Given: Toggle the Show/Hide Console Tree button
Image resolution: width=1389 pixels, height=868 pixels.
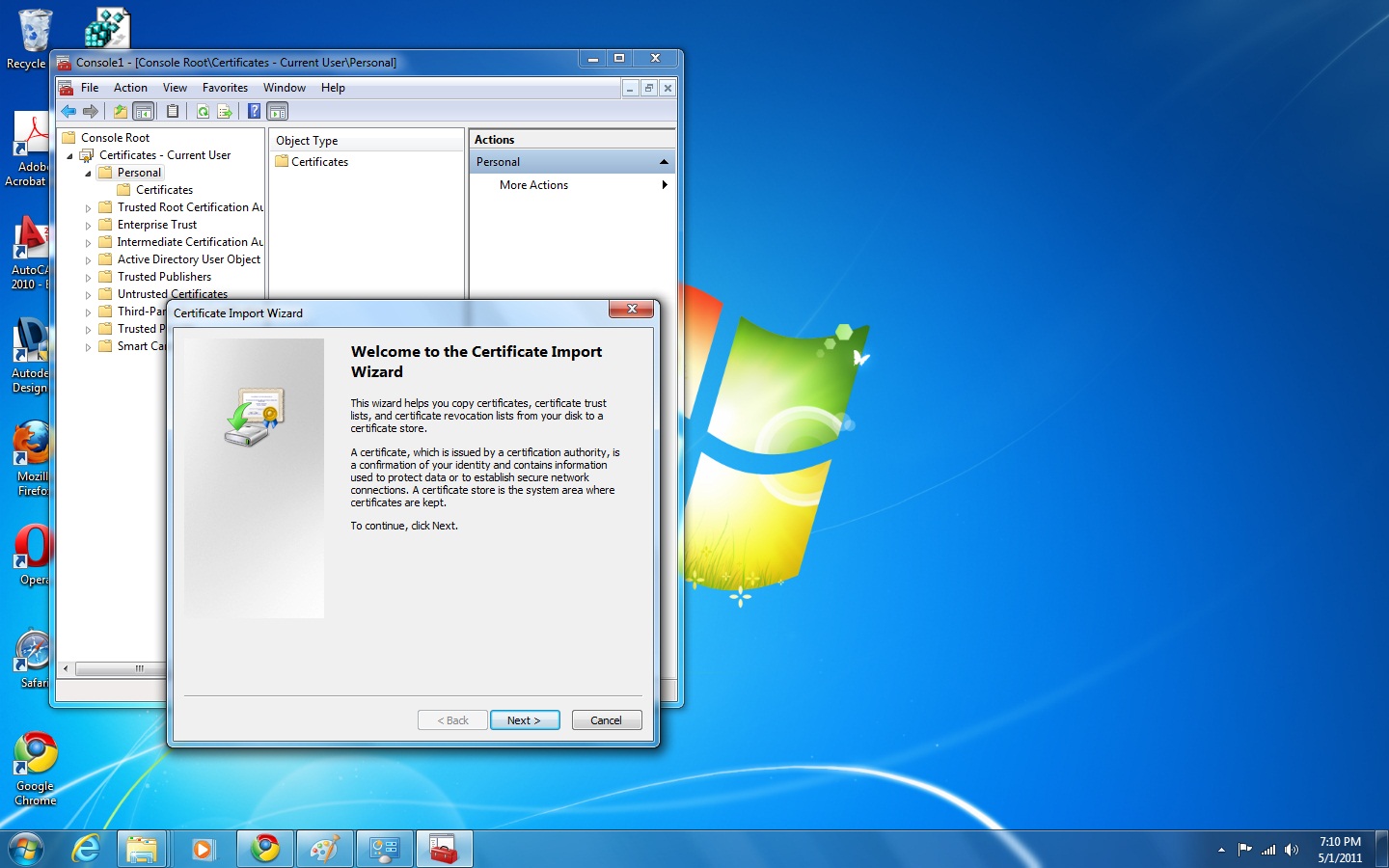Looking at the screenshot, I should 144,112.
